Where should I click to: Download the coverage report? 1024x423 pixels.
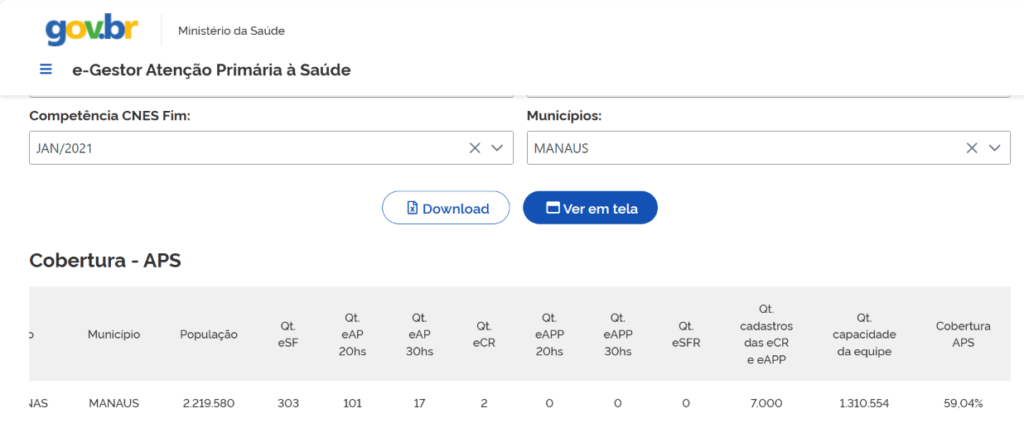(x=445, y=208)
